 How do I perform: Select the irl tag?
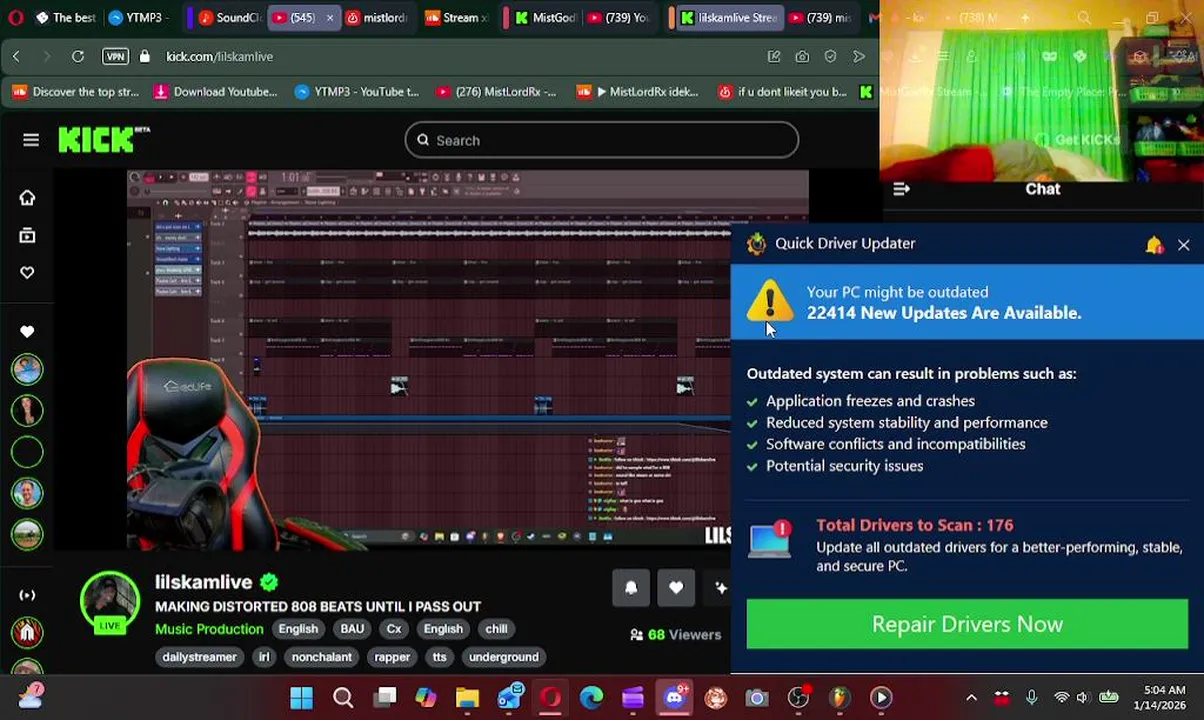point(264,657)
